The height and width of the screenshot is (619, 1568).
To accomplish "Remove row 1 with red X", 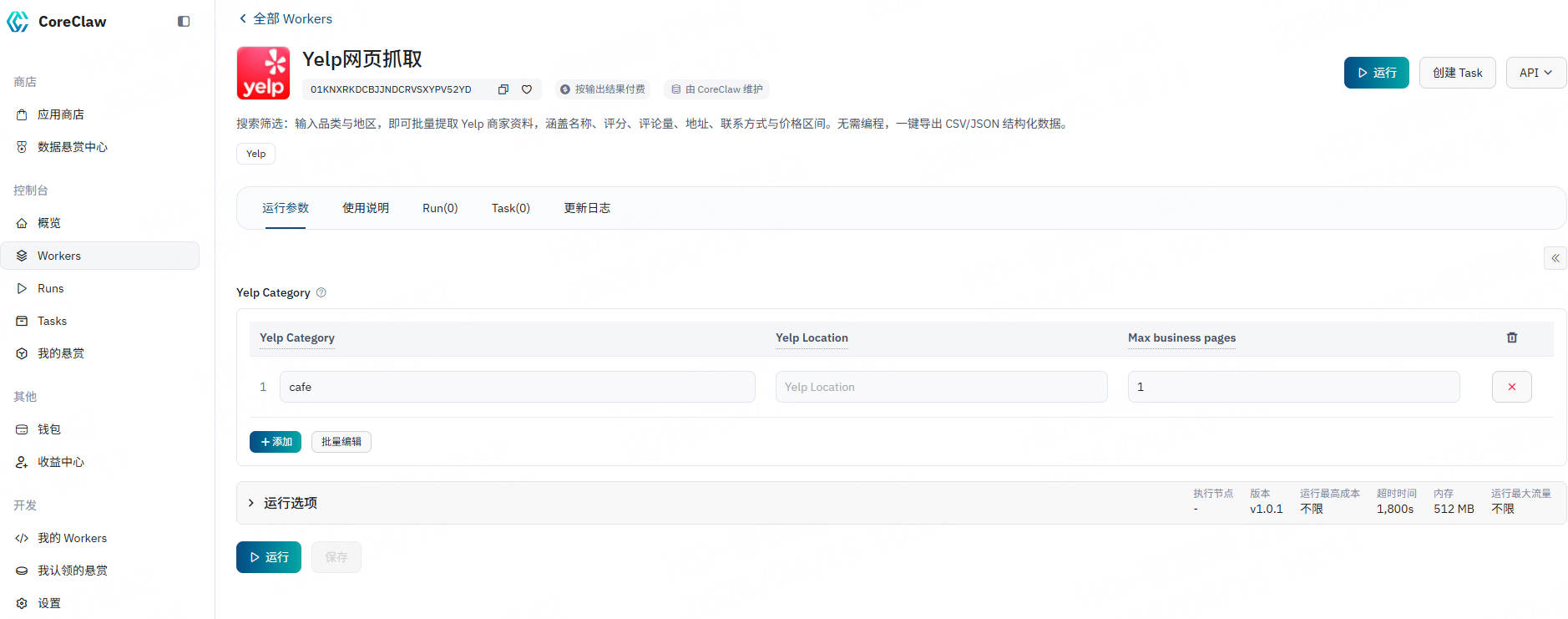I will pos(1511,387).
